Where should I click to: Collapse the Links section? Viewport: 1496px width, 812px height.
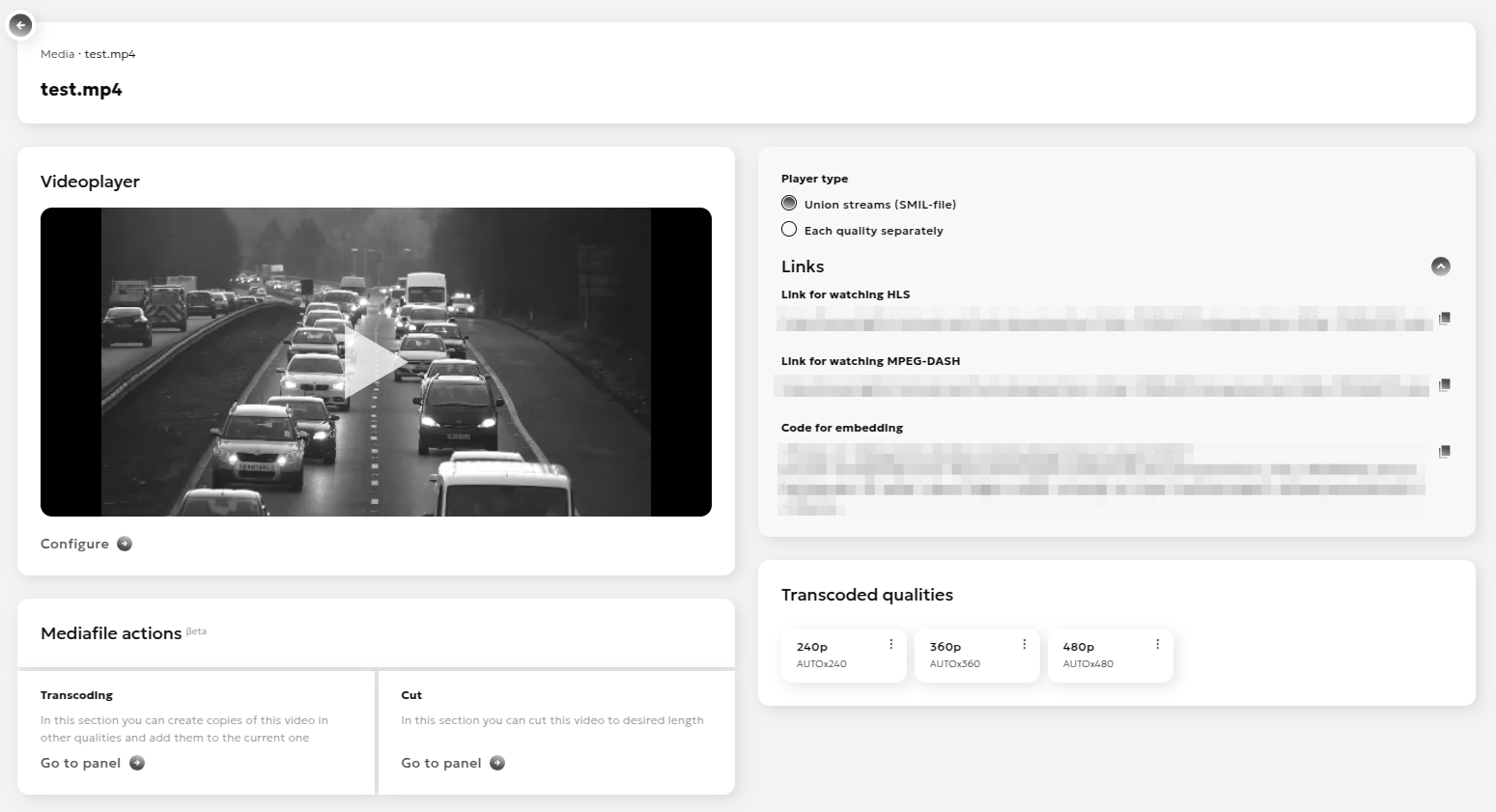point(1440,266)
